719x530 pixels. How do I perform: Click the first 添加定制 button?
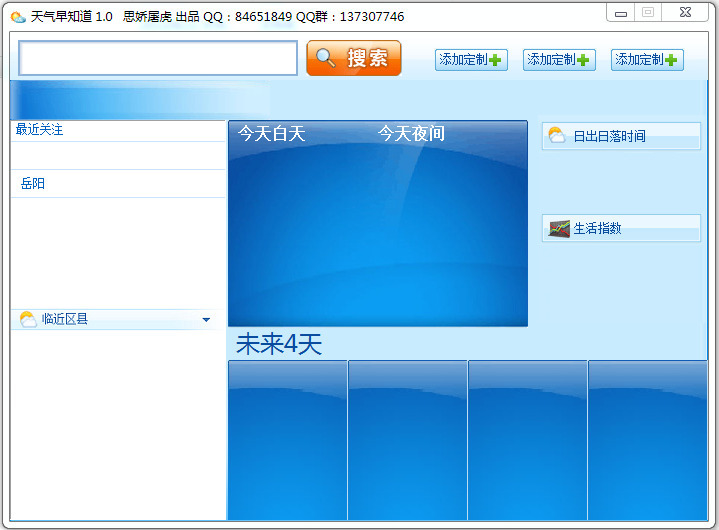[x=471, y=60]
